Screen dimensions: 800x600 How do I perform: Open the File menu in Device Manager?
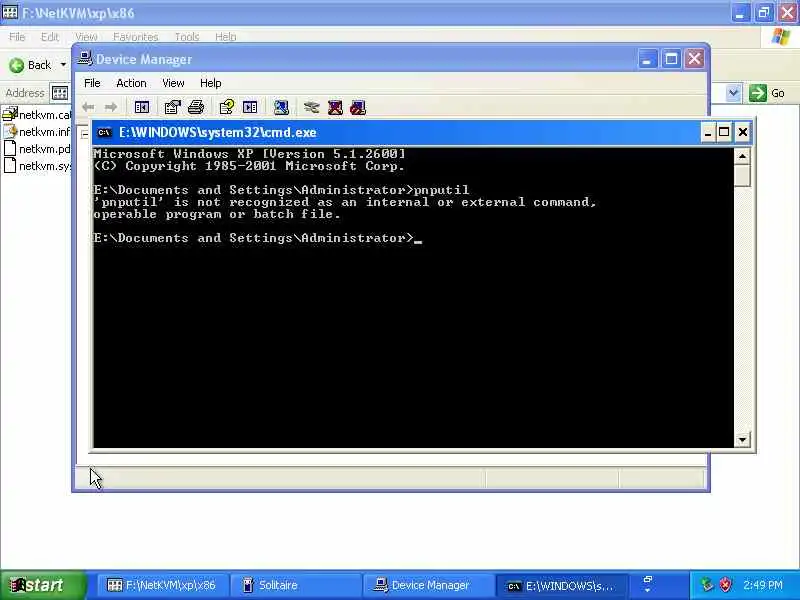coord(92,83)
